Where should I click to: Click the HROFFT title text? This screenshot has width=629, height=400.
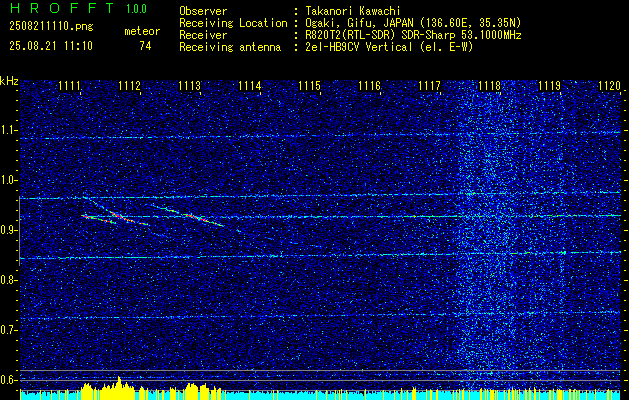pyautogui.click(x=62, y=8)
